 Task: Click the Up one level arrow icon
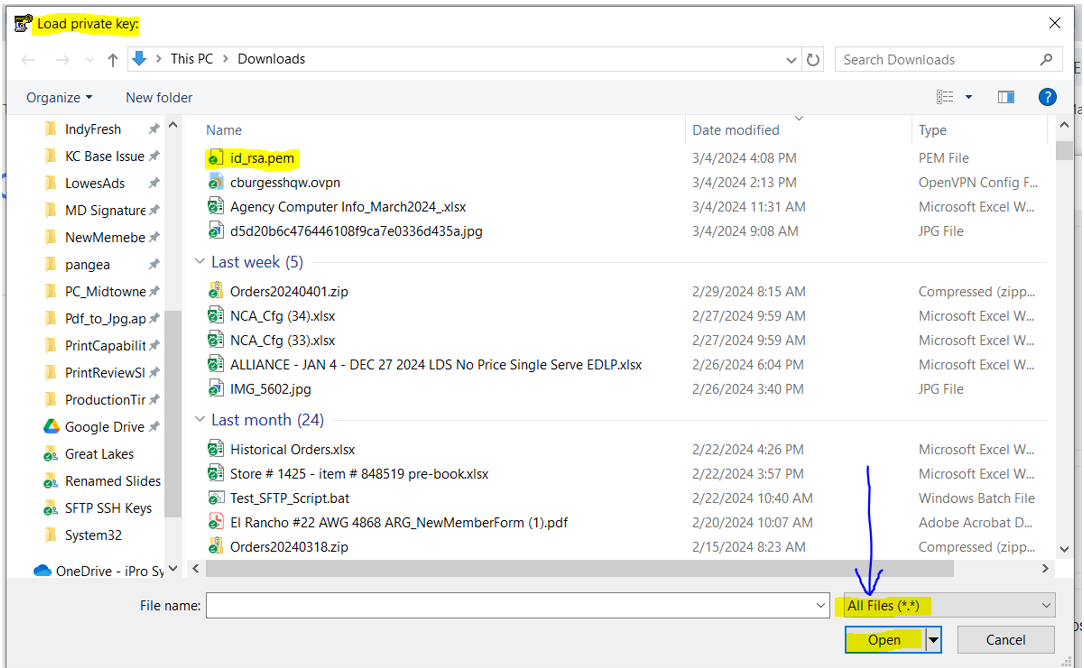(113, 60)
